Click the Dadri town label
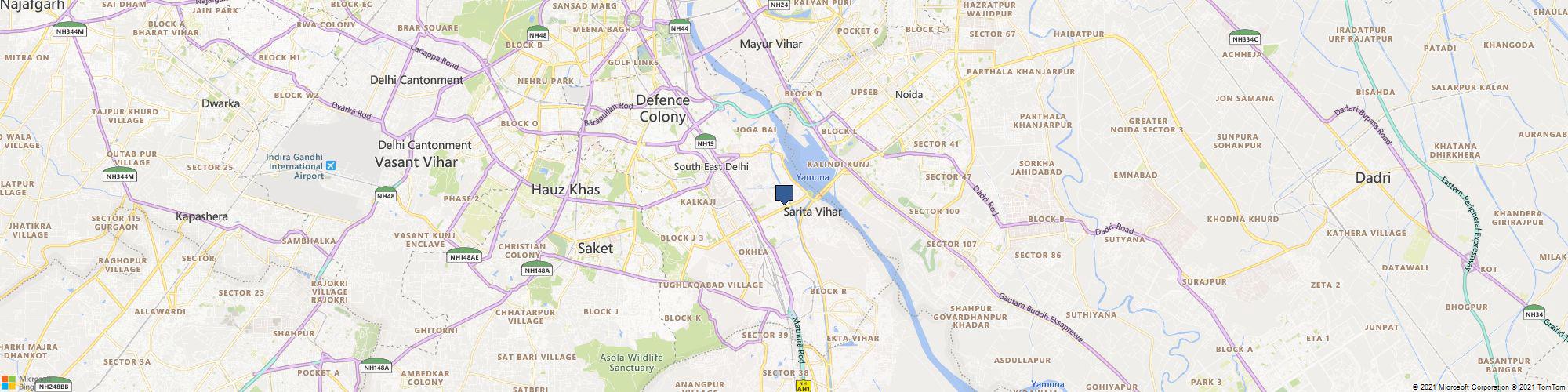Screen dimensions: 1568x392 coord(1373,178)
